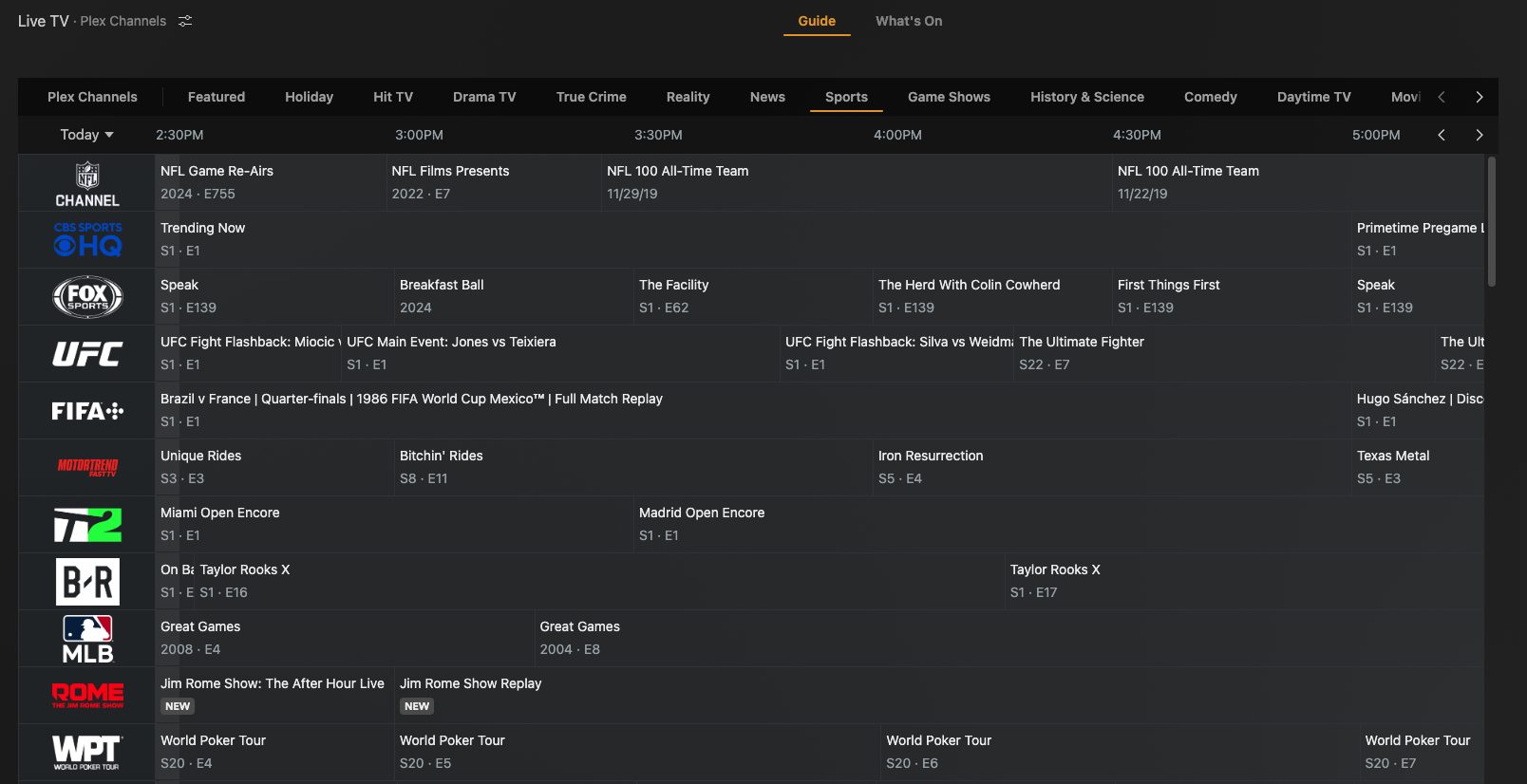Select the Plex Channels category
This screenshot has width=1527, height=784.
click(x=92, y=97)
